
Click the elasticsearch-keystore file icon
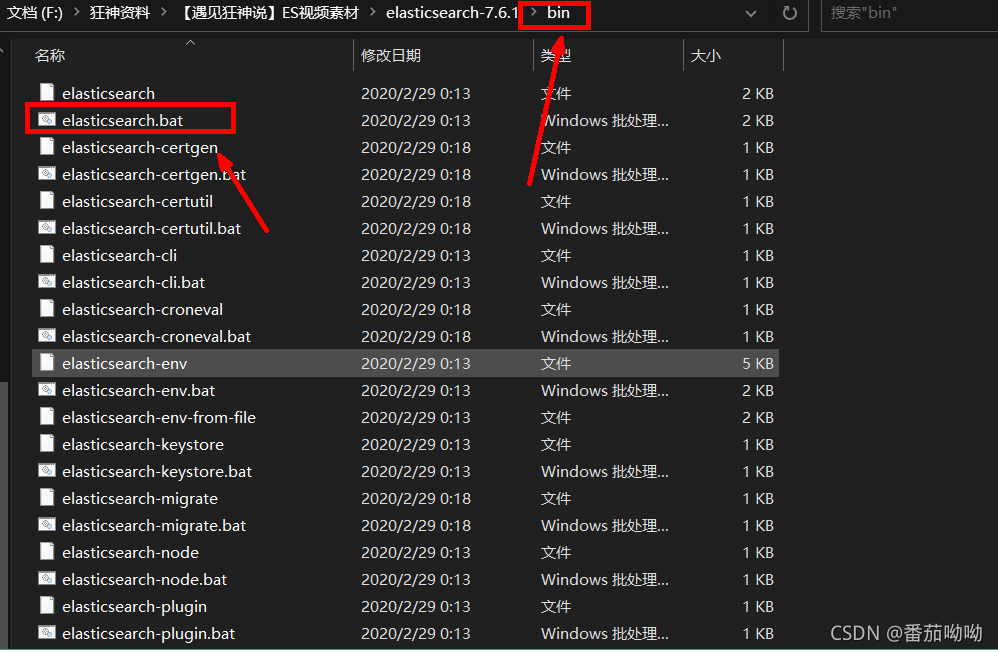click(x=46, y=444)
